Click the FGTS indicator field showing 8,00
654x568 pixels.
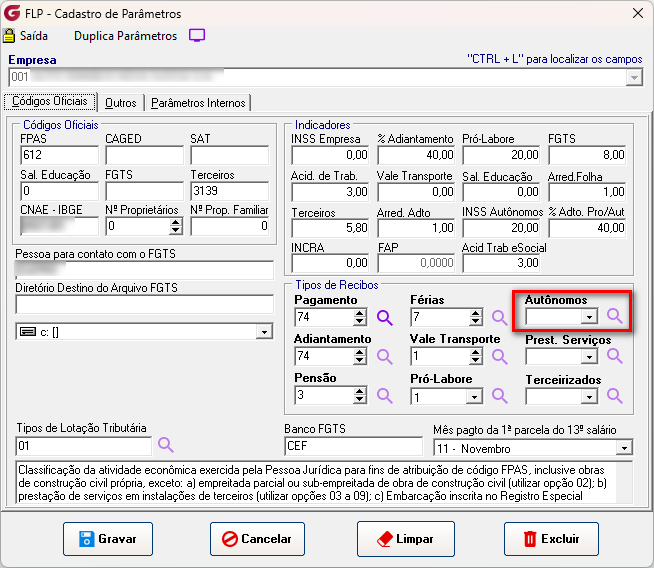587,155
